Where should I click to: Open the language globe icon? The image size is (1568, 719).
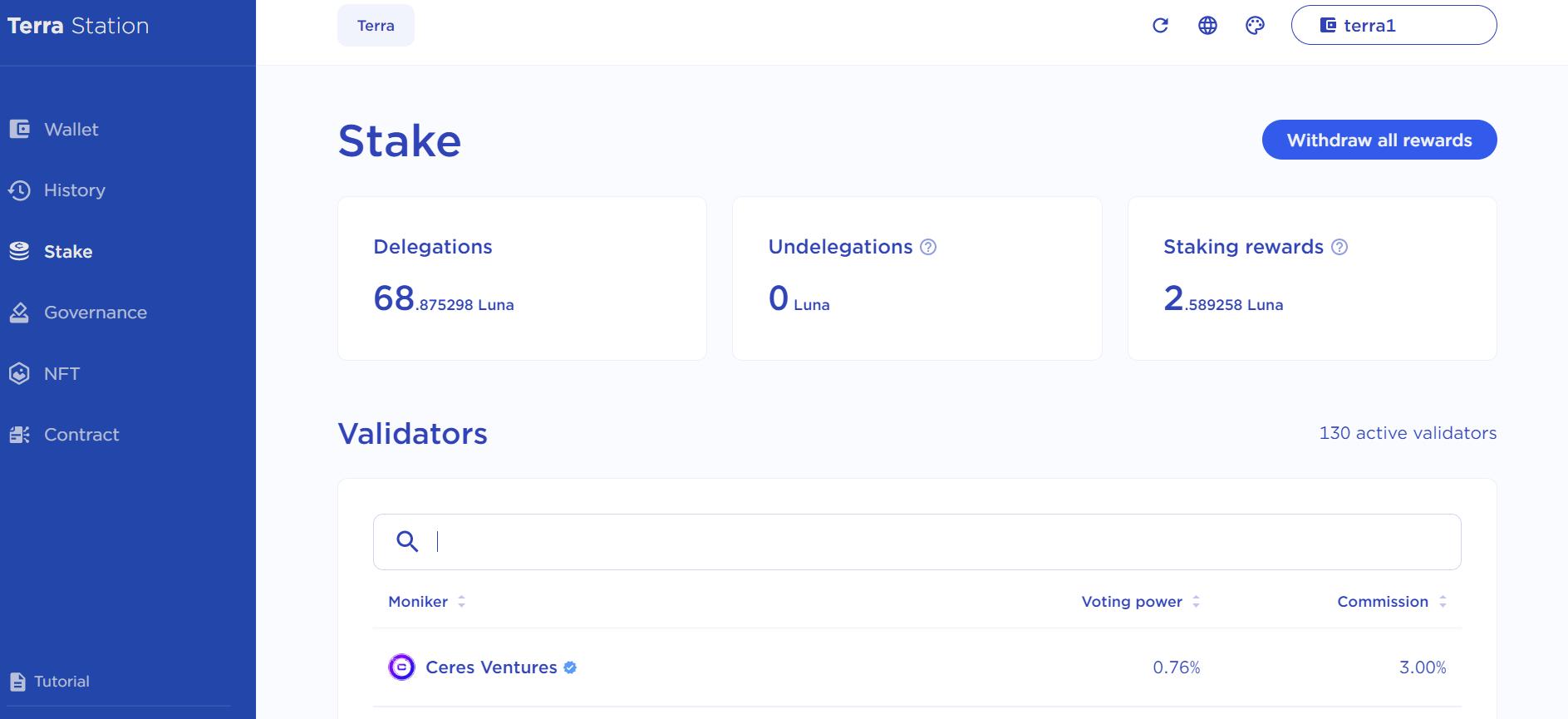pyautogui.click(x=1207, y=26)
